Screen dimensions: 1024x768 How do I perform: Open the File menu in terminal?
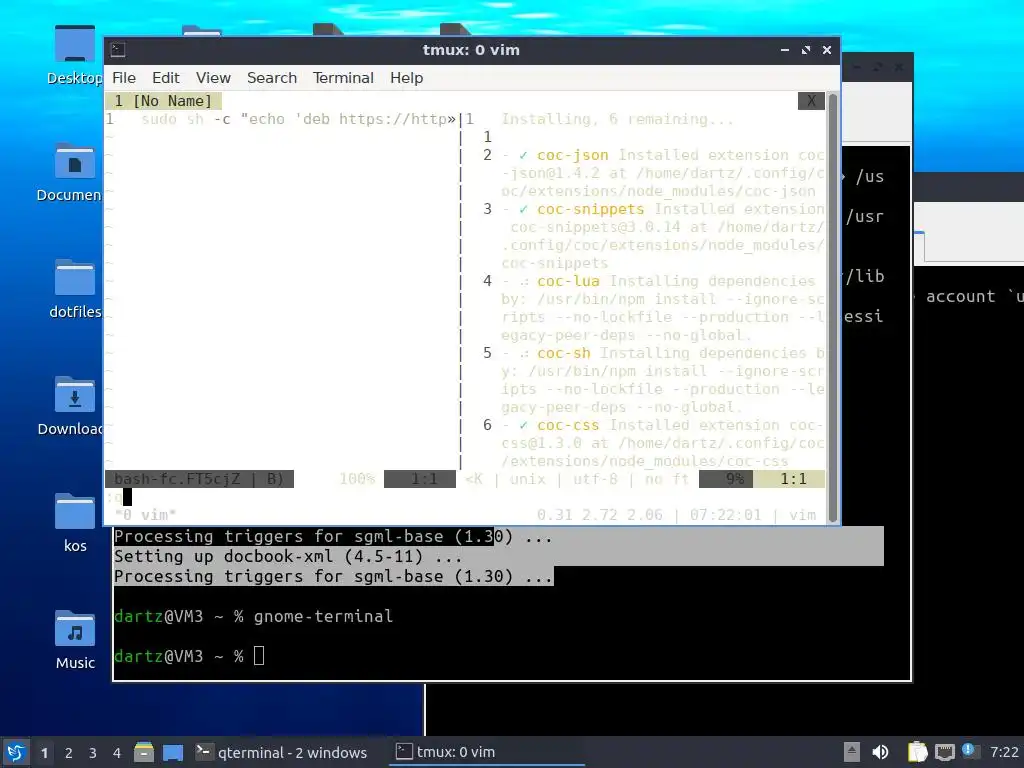tap(124, 78)
